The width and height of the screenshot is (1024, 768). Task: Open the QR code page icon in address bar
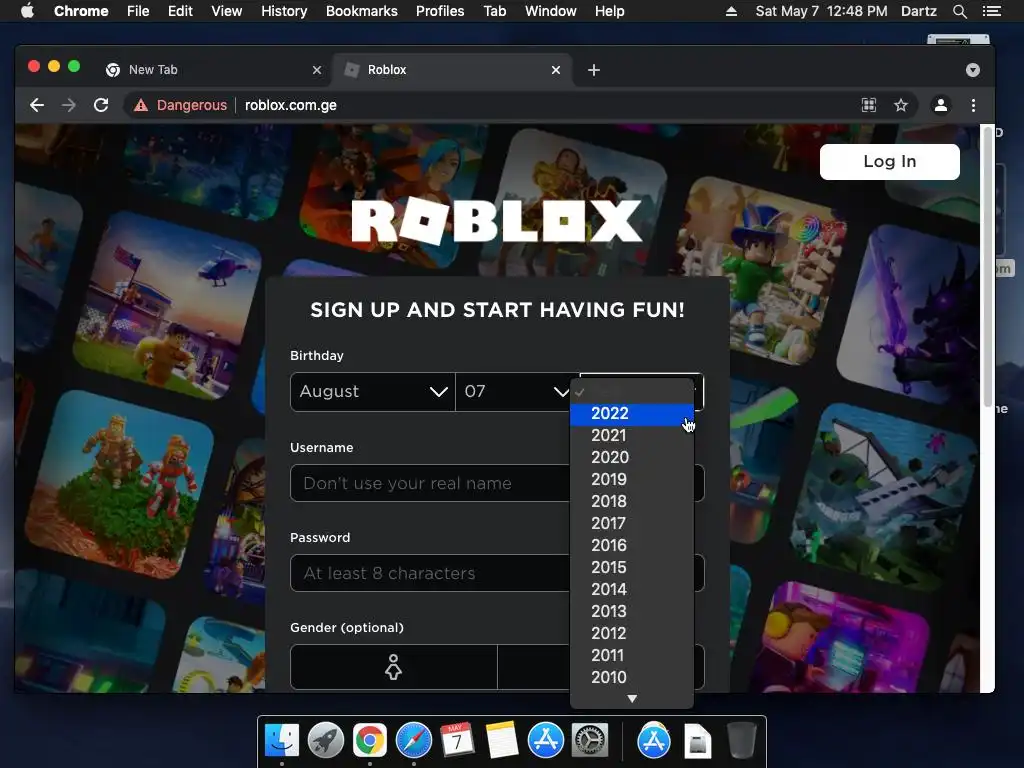point(869,105)
